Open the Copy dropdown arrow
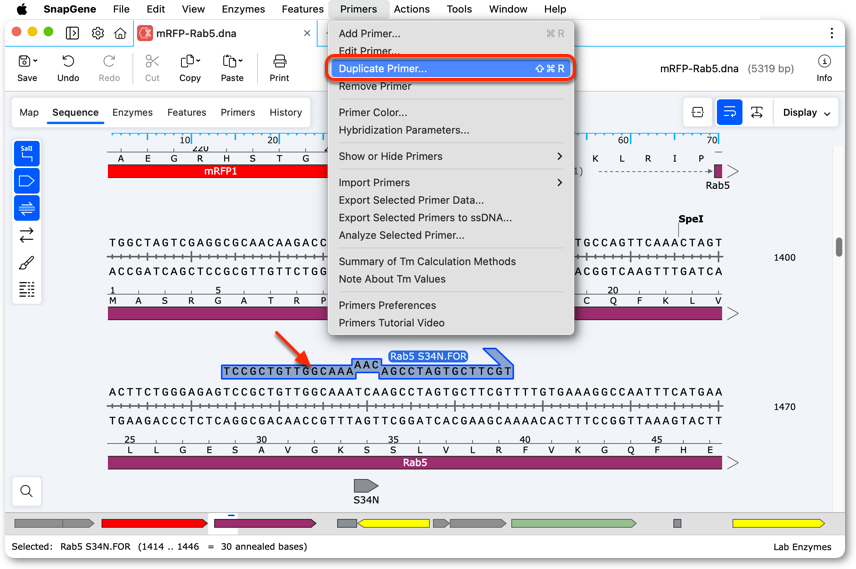This screenshot has height=569, width=856. (198, 60)
